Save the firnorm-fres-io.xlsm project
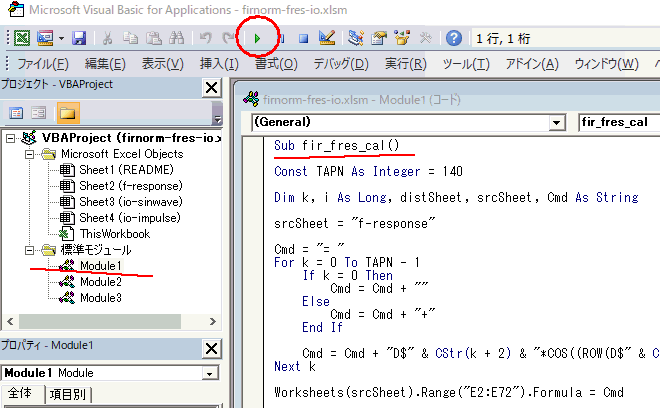 tap(79, 38)
